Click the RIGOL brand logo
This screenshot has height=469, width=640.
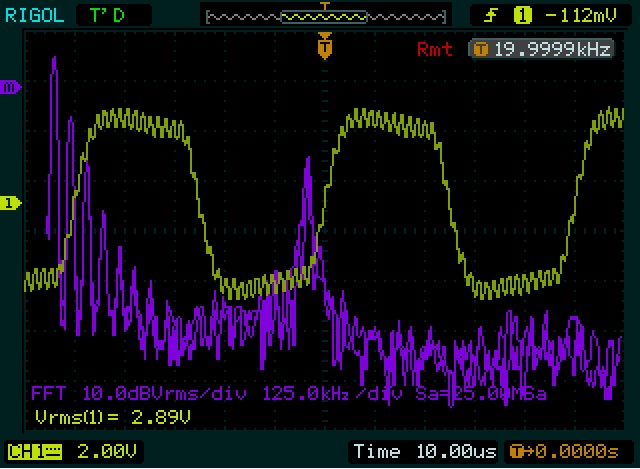coord(35,16)
